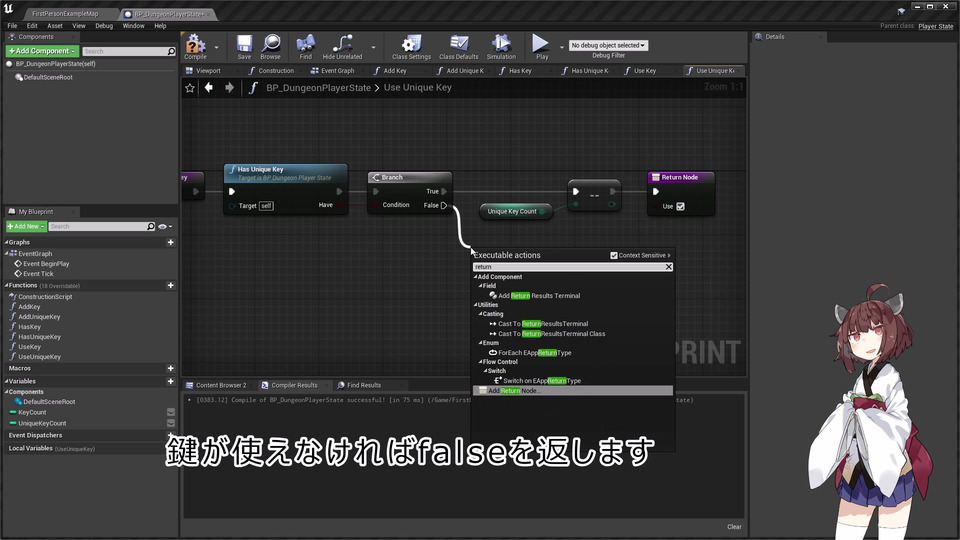Toggle the Hide Unrelated icon
The image size is (960, 540).
point(342,45)
